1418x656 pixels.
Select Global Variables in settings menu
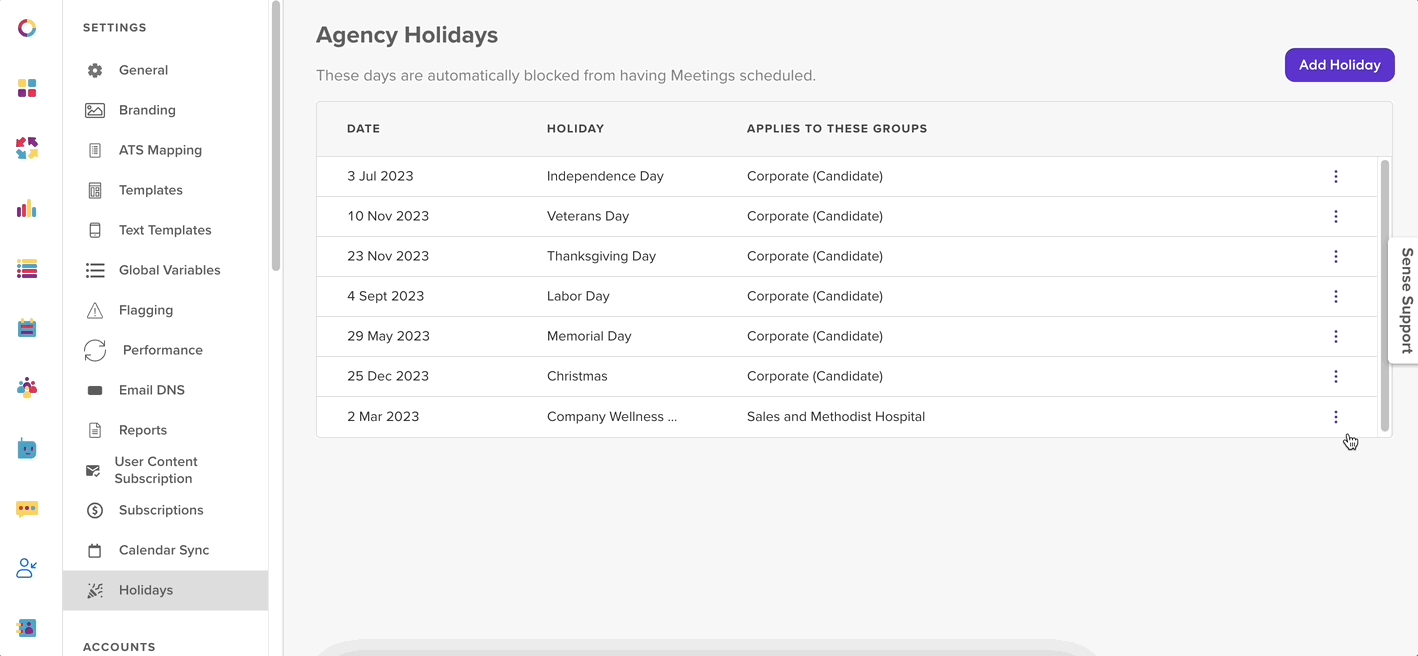click(170, 270)
